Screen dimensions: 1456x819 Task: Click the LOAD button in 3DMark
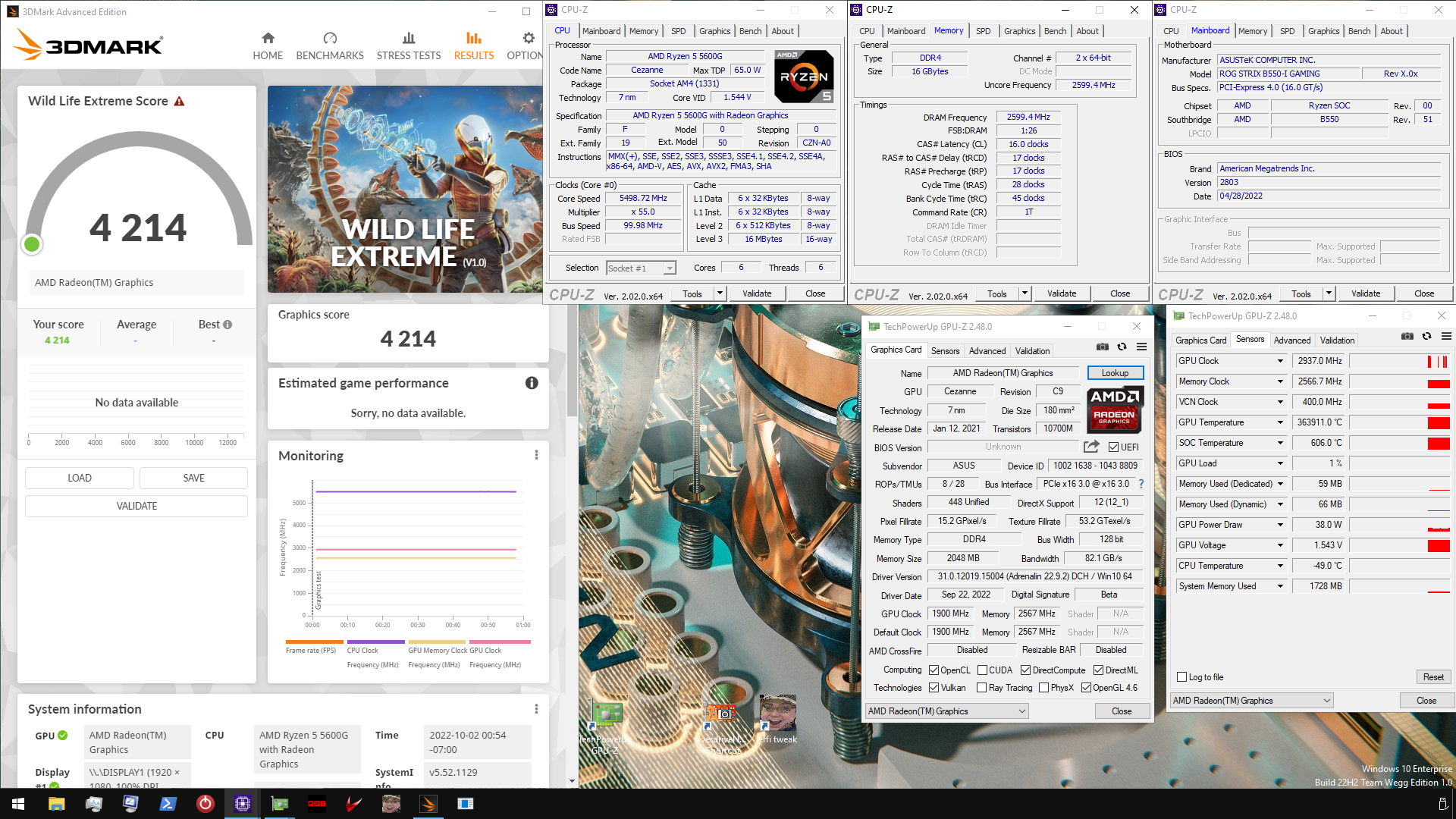[80, 478]
